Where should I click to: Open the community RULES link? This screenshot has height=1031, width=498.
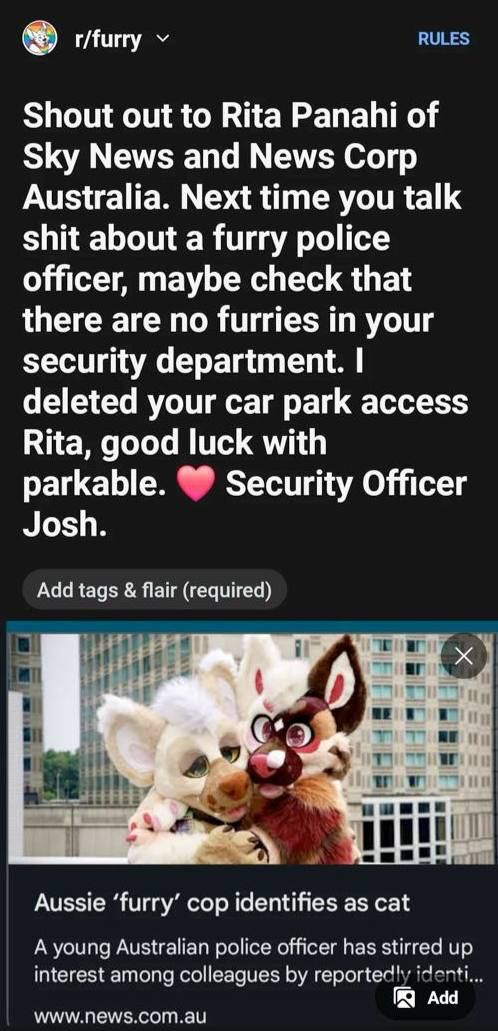tap(443, 39)
